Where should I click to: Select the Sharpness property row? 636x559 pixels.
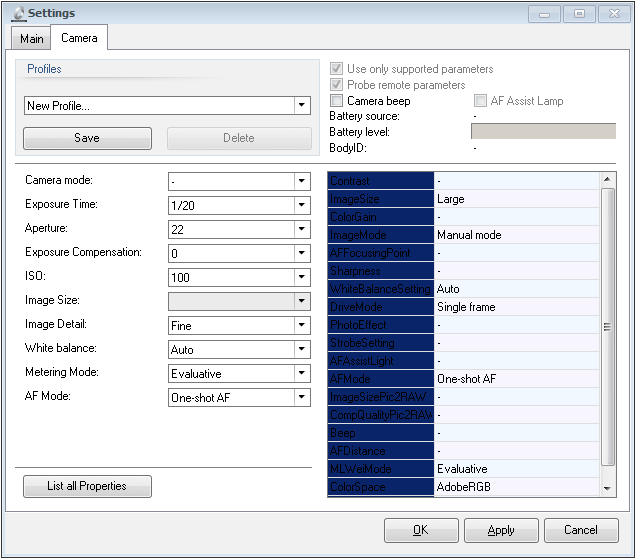coord(463,271)
